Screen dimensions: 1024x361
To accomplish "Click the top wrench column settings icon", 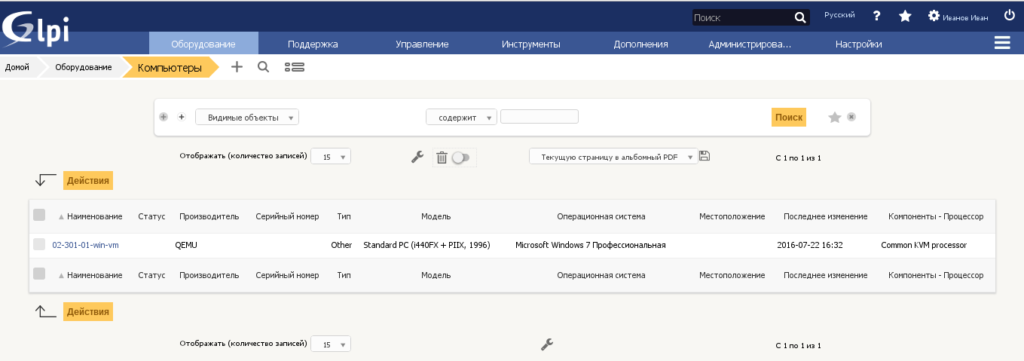I will (x=417, y=157).
